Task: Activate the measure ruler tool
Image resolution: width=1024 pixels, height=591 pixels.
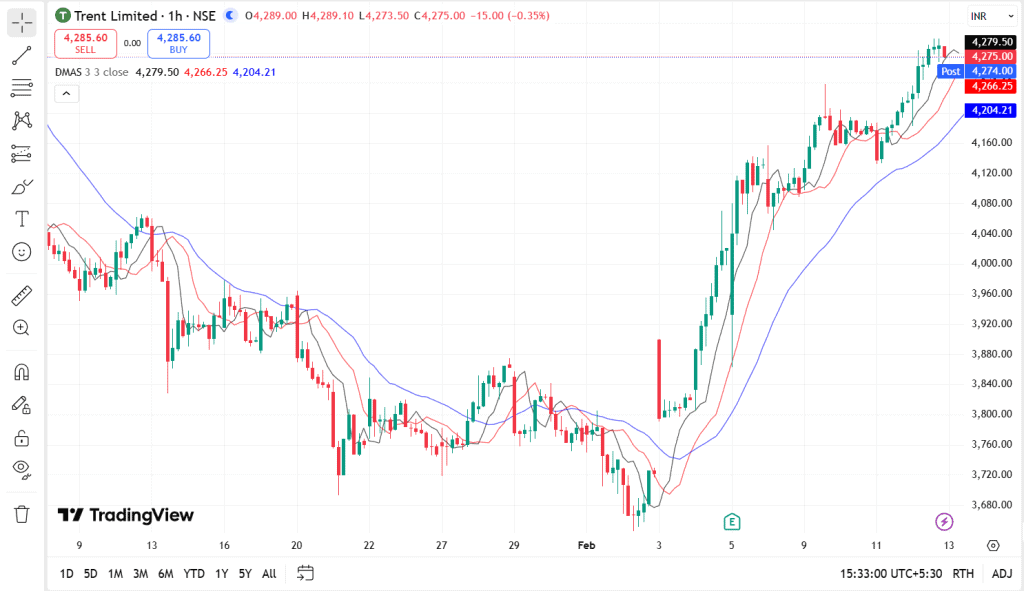Action: 20,294
